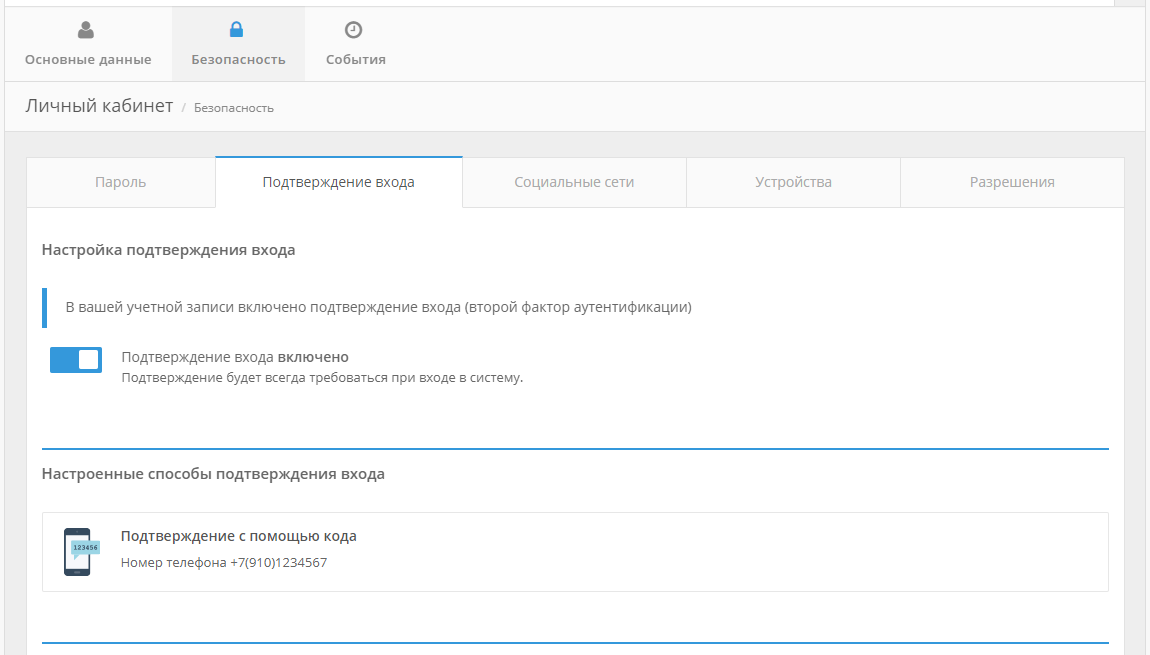This screenshot has width=1150, height=655.
Task: Click the person icon above Основные данные
Action: coord(86,30)
